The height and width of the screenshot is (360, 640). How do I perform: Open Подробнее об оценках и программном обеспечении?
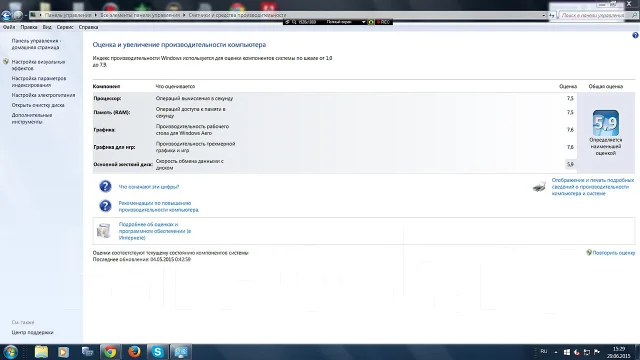tap(155, 231)
